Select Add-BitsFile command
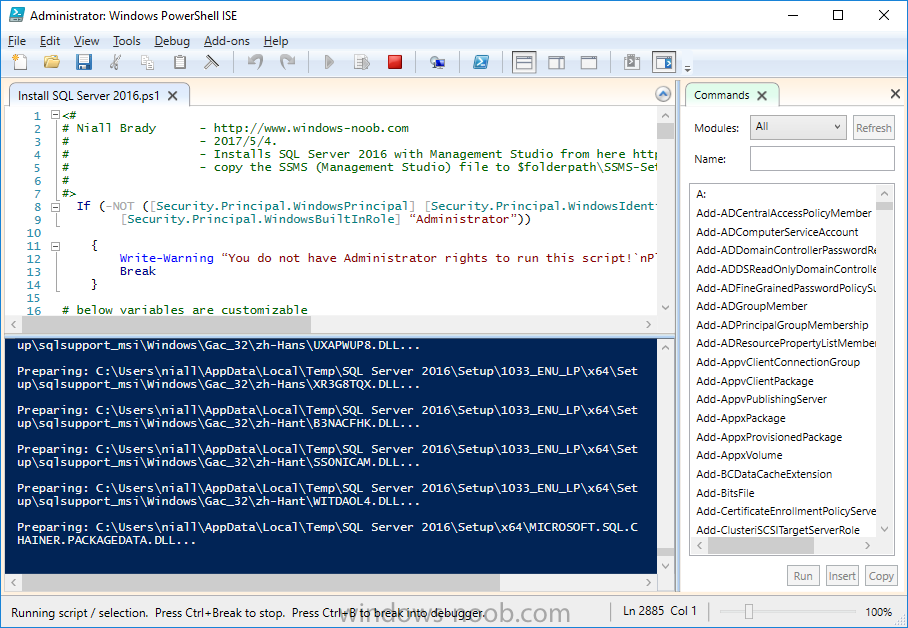The height and width of the screenshot is (628, 908). 725,493
